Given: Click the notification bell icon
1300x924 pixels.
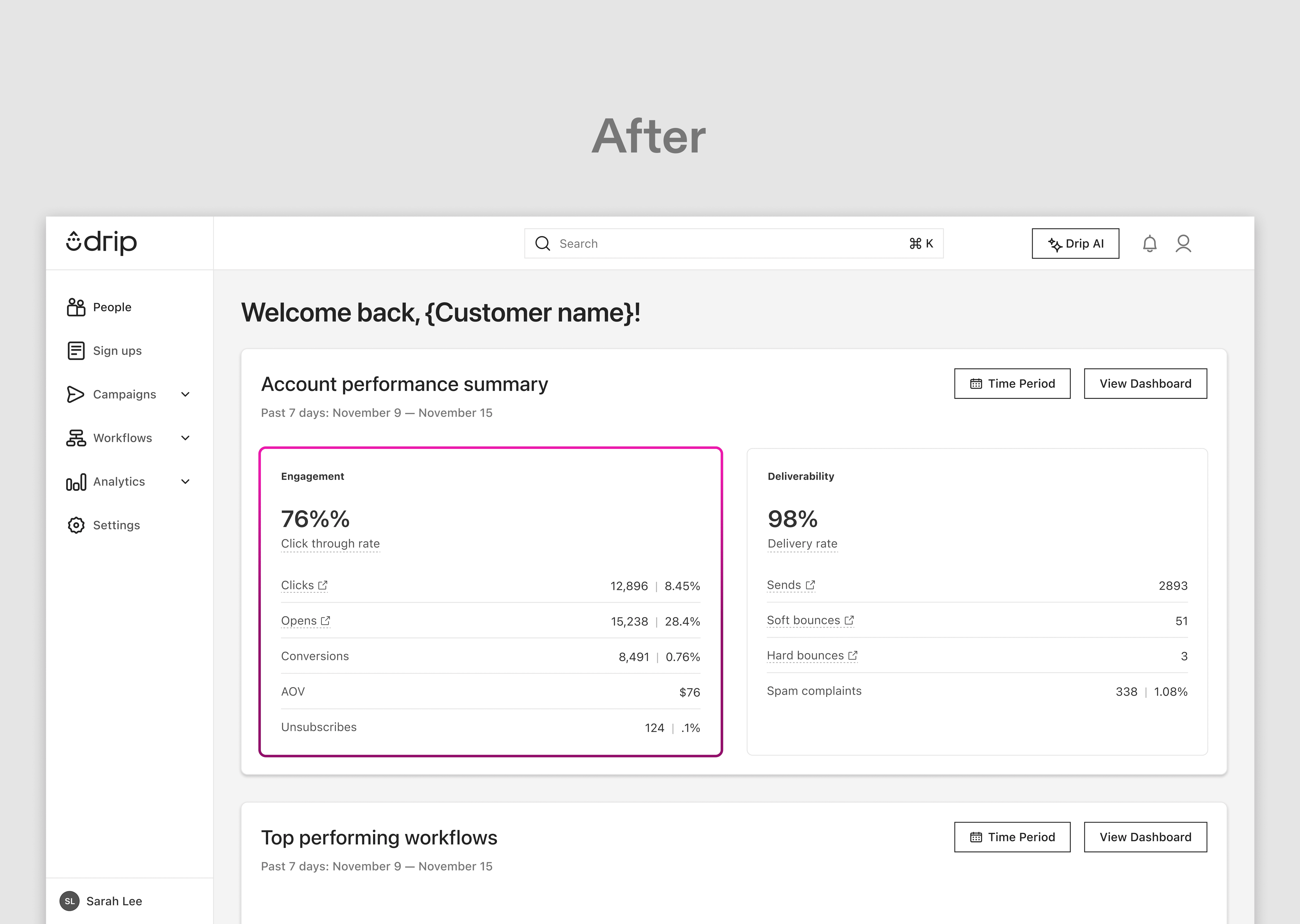Looking at the screenshot, I should 1149,243.
